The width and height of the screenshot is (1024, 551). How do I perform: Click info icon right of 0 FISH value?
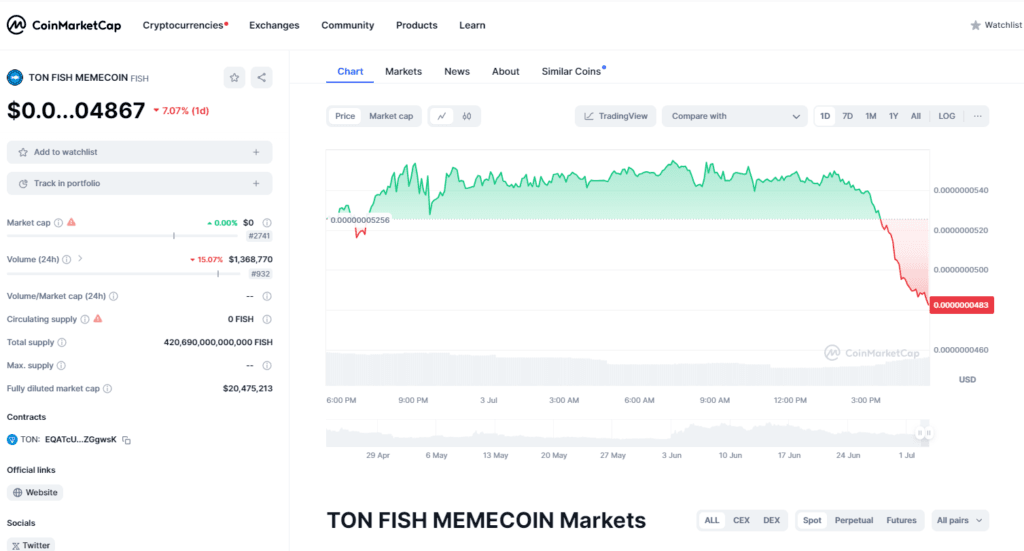(x=267, y=319)
